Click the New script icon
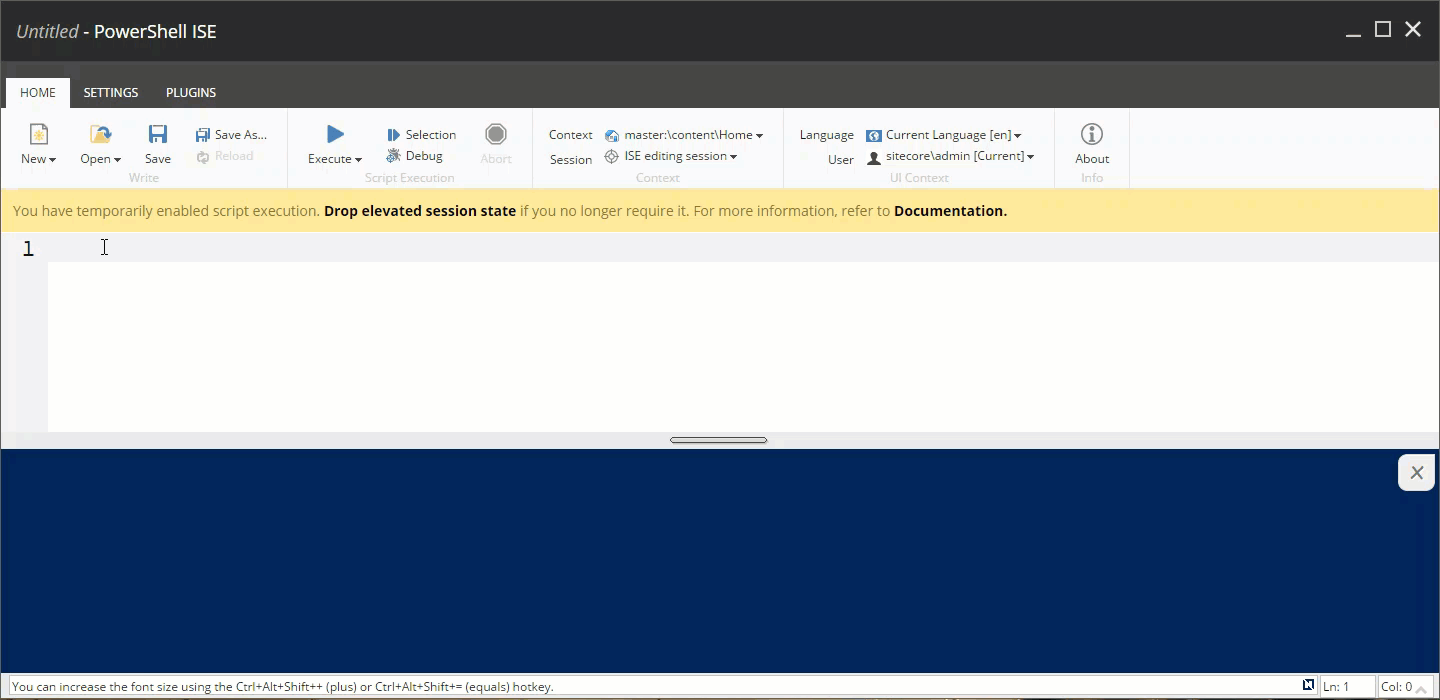The image size is (1440, 700). point(38,134)
